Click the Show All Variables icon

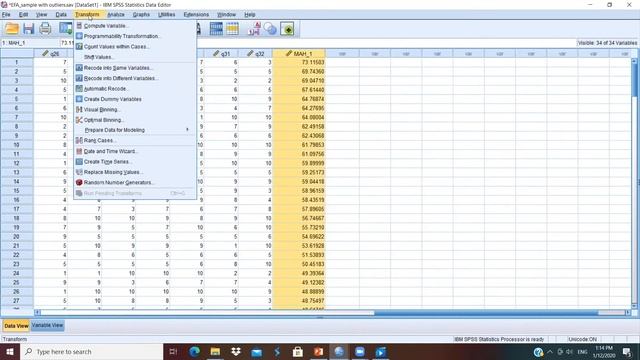[x=287, y=29]
